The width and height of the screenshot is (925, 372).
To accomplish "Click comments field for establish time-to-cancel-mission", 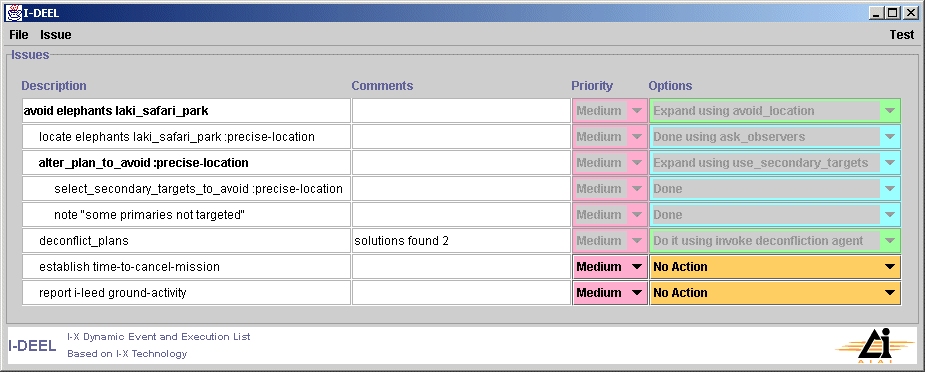I will point(461,266).
